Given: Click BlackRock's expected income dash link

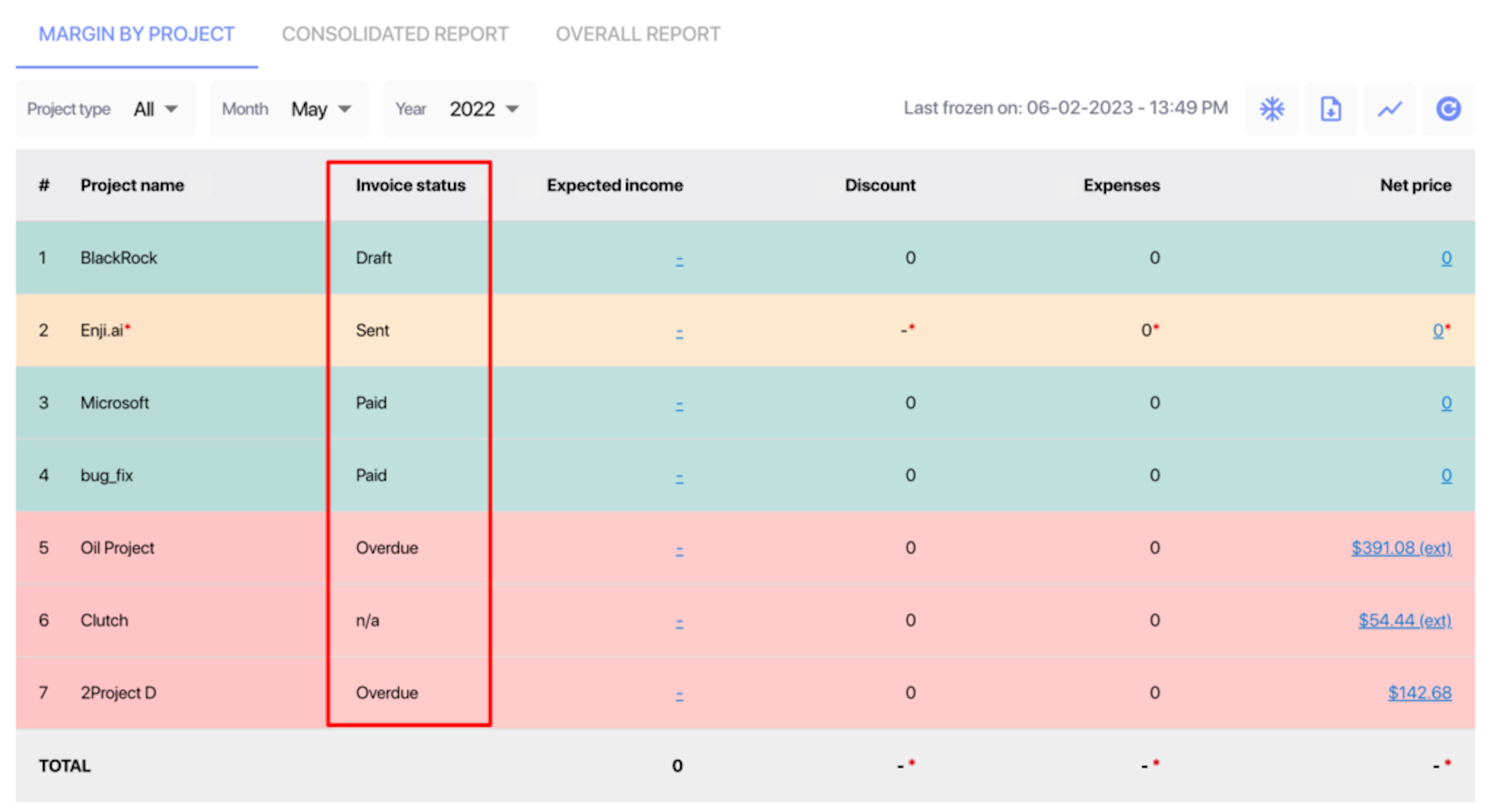Looking at the screenshot, I should pyautogui.click(x=679, y=259).
